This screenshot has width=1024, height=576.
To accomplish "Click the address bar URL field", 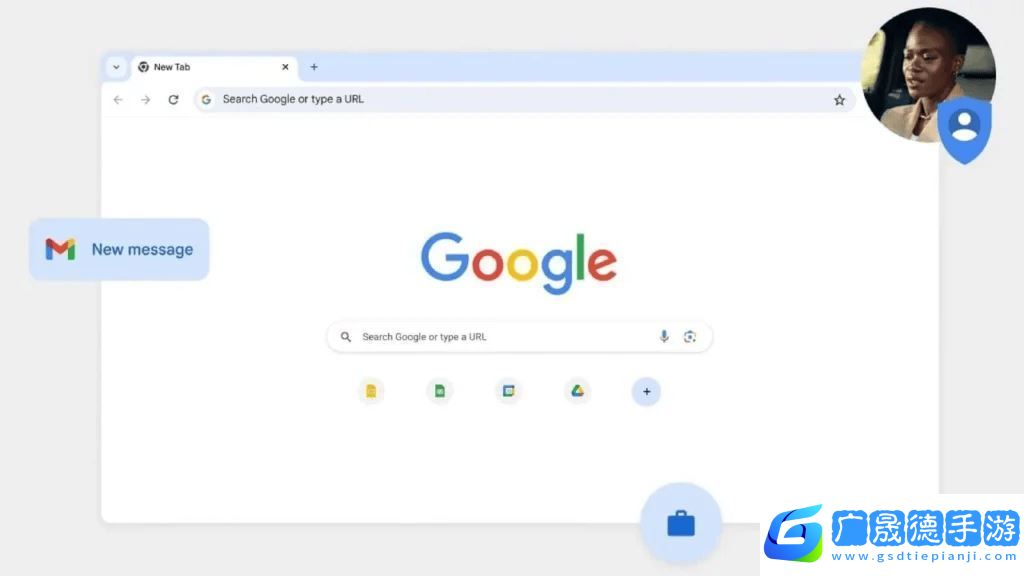I will (524, 99).
